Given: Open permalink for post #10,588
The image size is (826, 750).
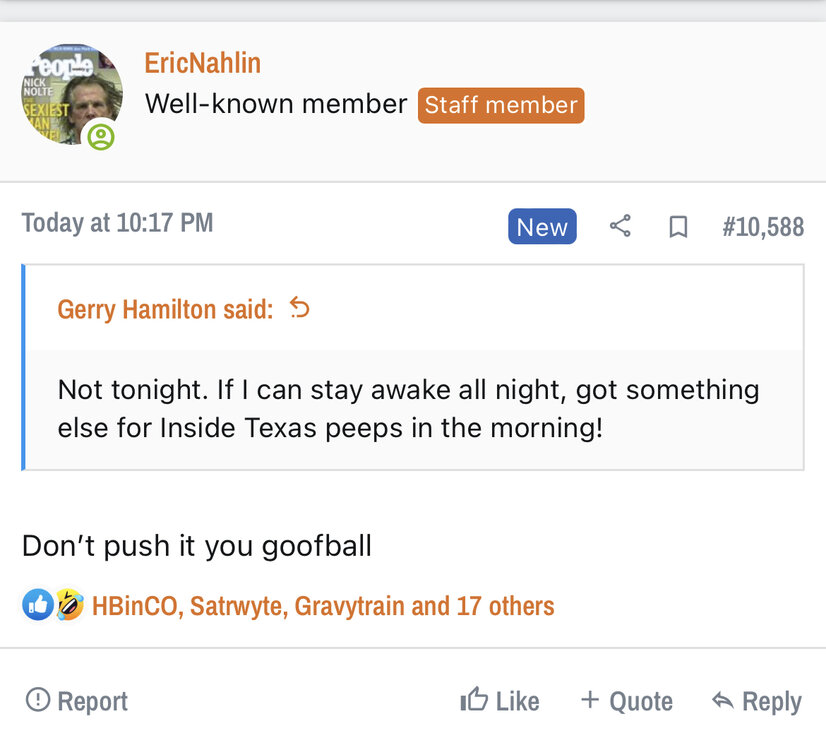Looking at the screenshot, I should 763,227.
